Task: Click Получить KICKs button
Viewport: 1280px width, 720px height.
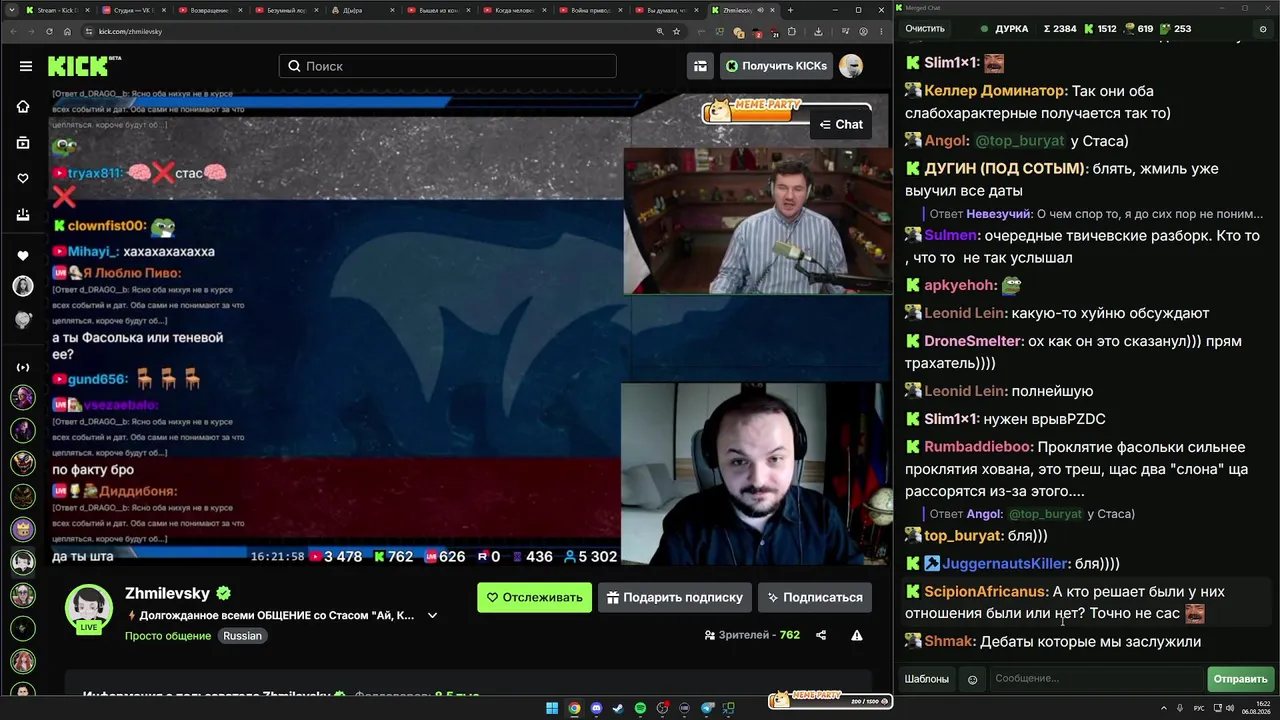Action: point(775,66)
